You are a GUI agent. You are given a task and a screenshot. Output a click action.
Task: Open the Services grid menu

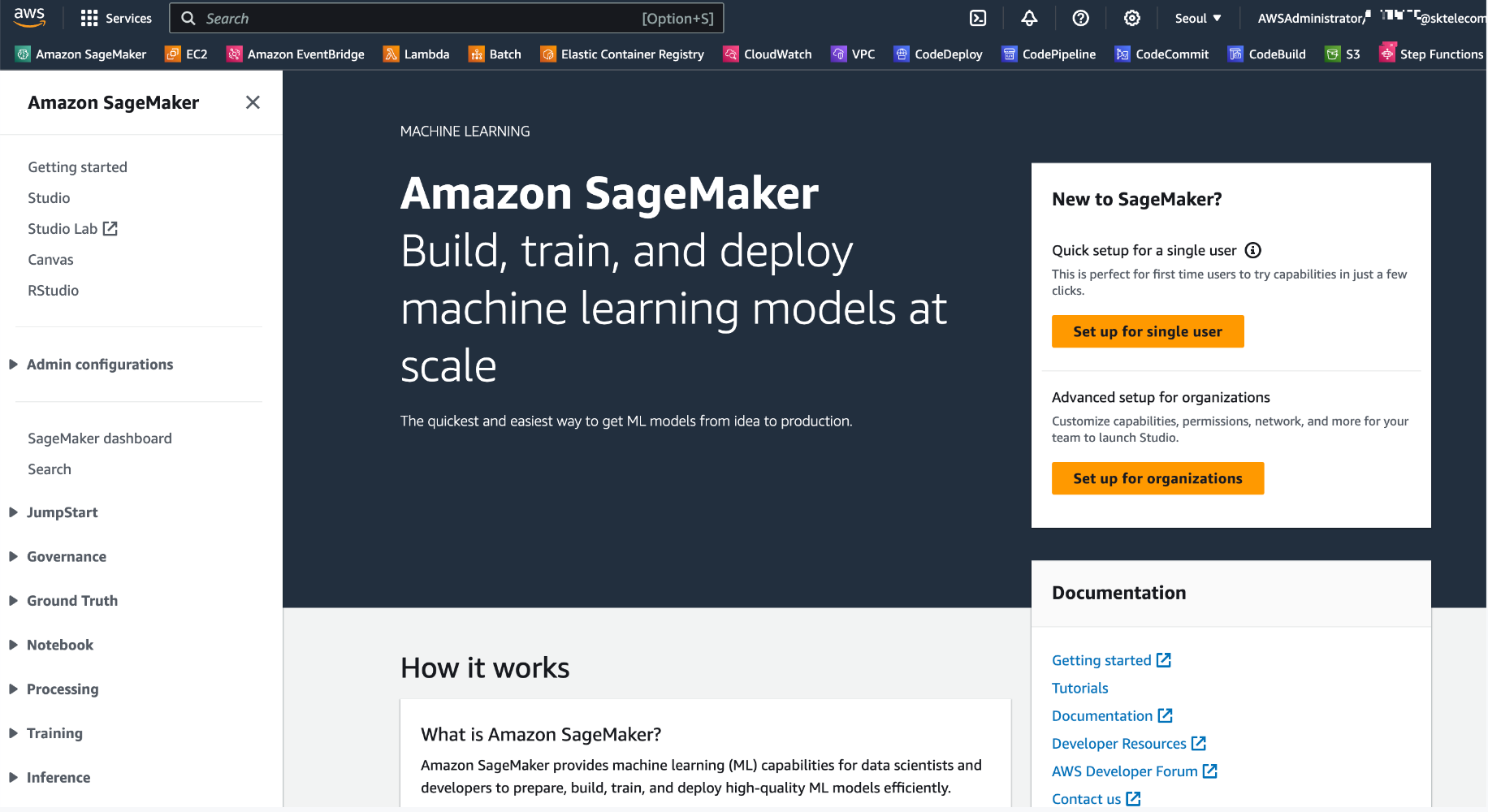(116, 18)
